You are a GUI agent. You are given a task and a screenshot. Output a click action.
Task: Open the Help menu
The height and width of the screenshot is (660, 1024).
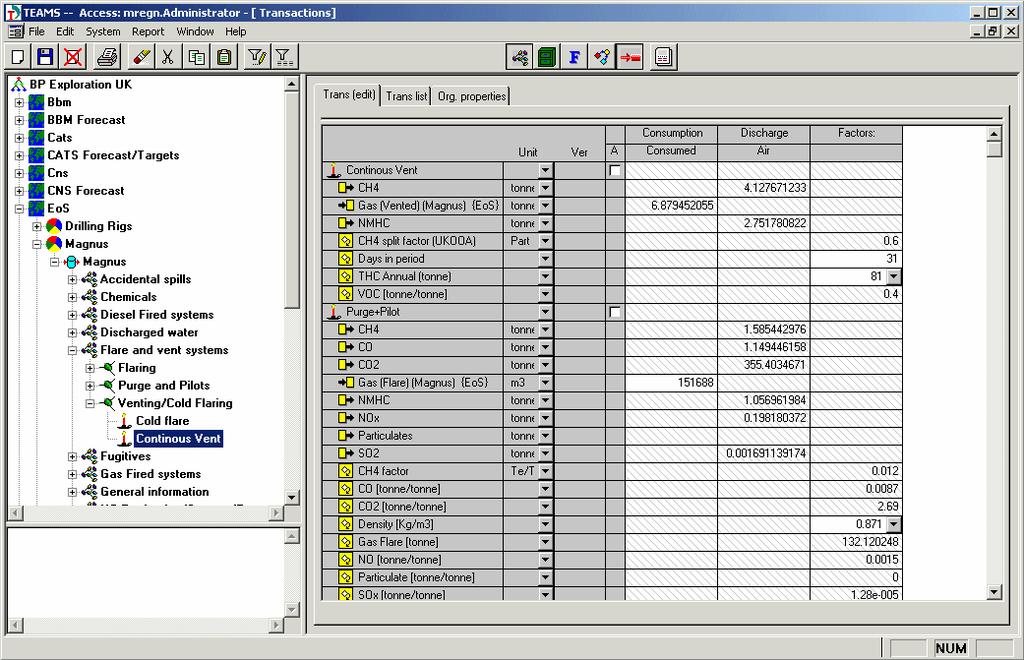[236, 31]
